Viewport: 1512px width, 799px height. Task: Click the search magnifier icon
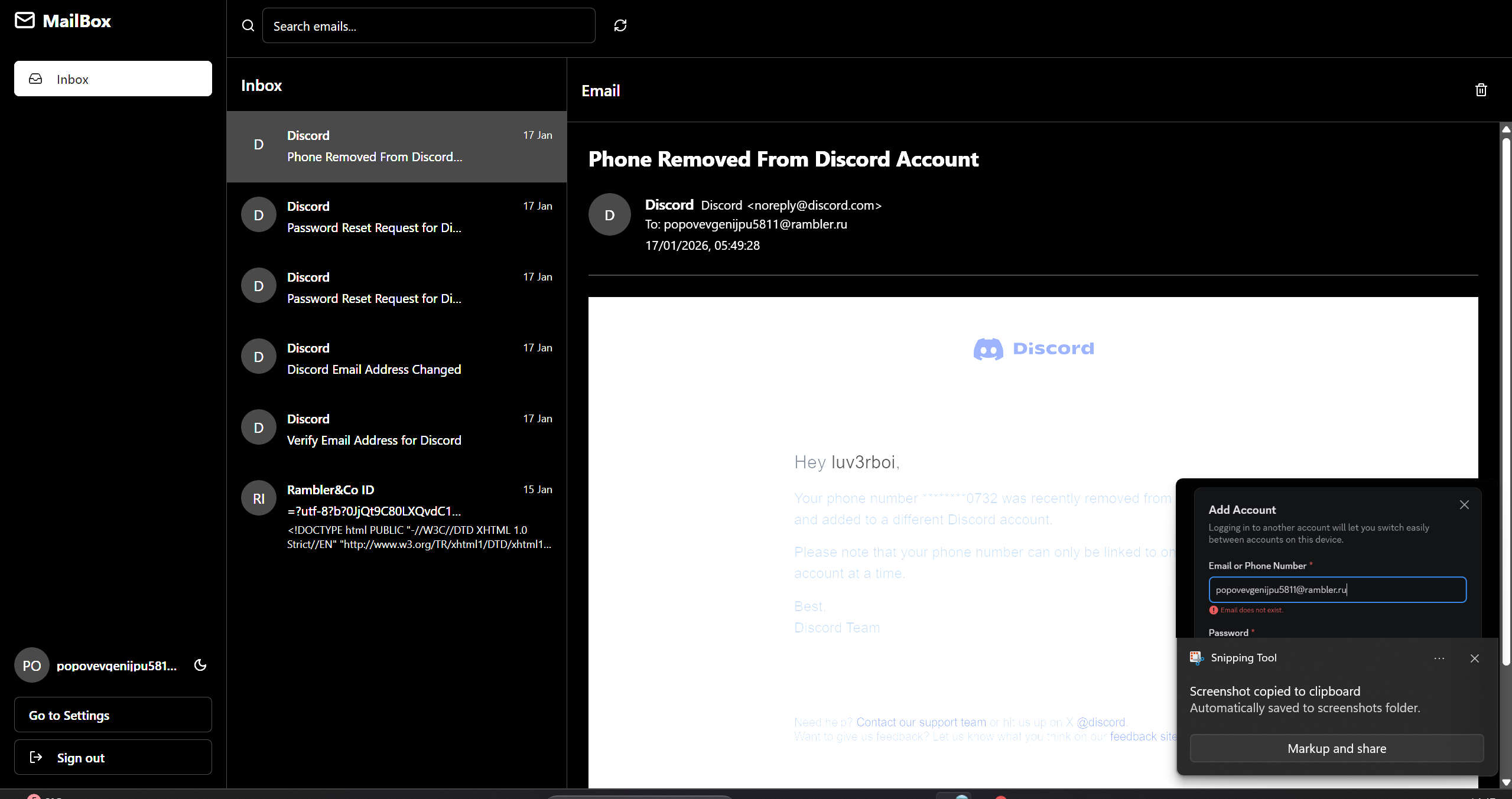pos(248,26)
